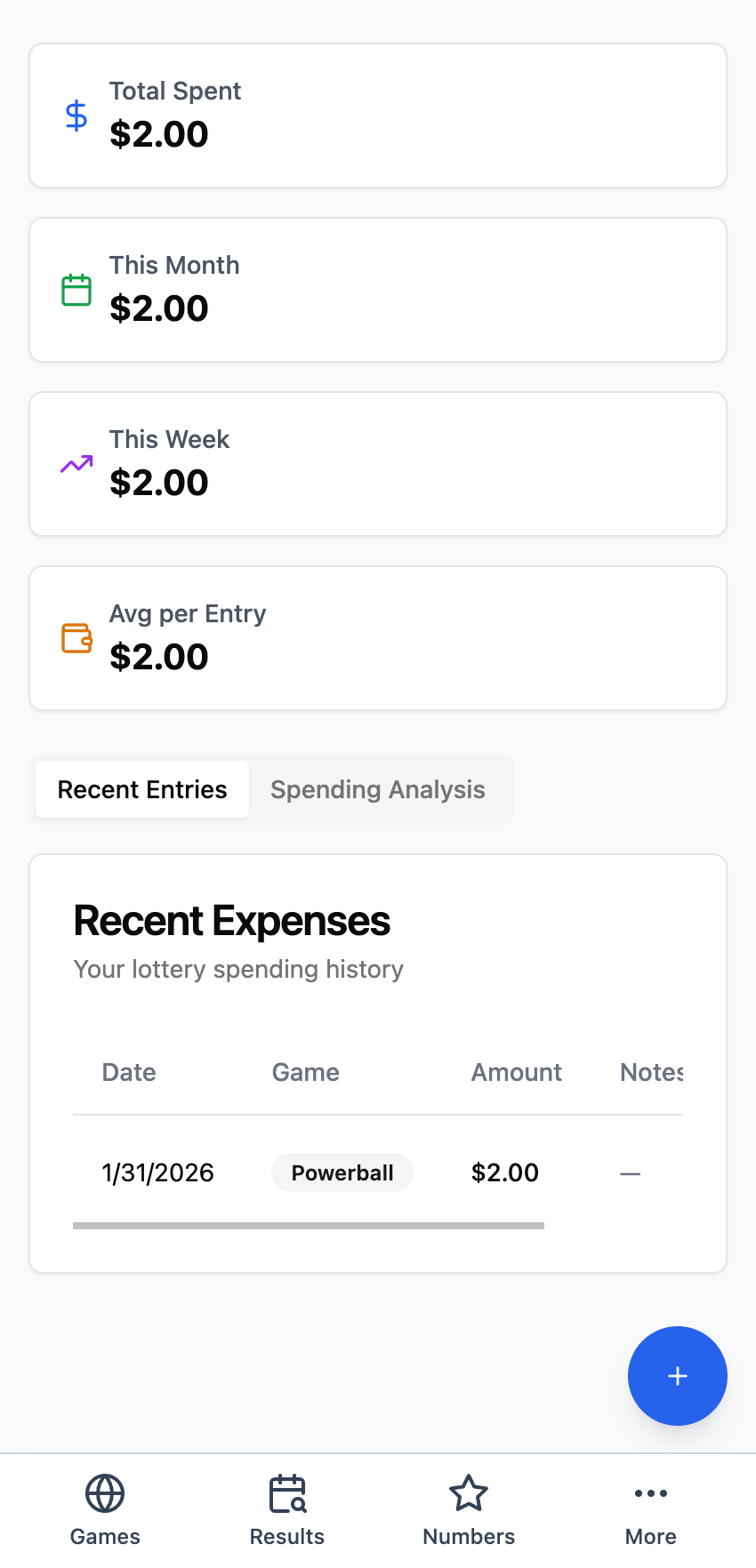Screen dimensions: 756x1568
Task: Click the Notes column header
Action: (x=651, y=1072)
